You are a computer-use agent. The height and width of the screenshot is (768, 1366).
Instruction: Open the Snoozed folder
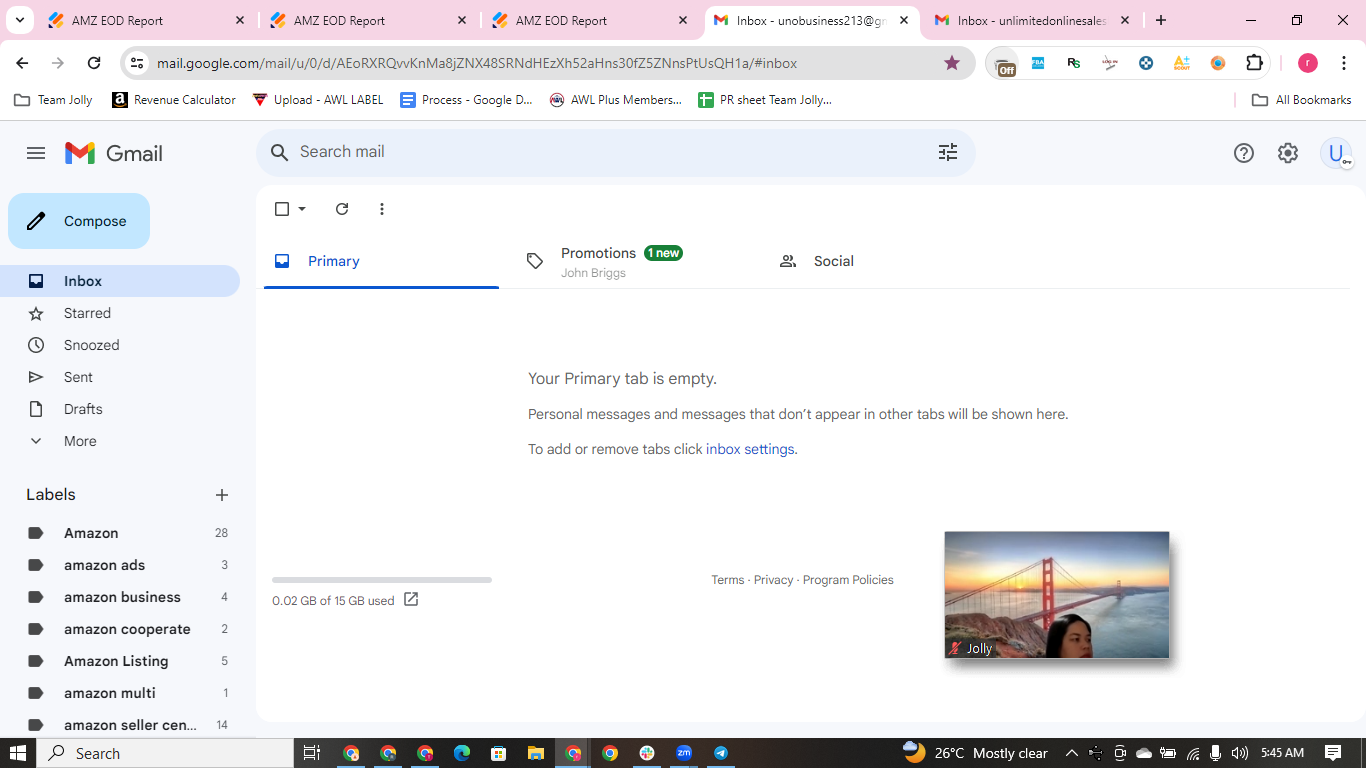coord(120,345)
